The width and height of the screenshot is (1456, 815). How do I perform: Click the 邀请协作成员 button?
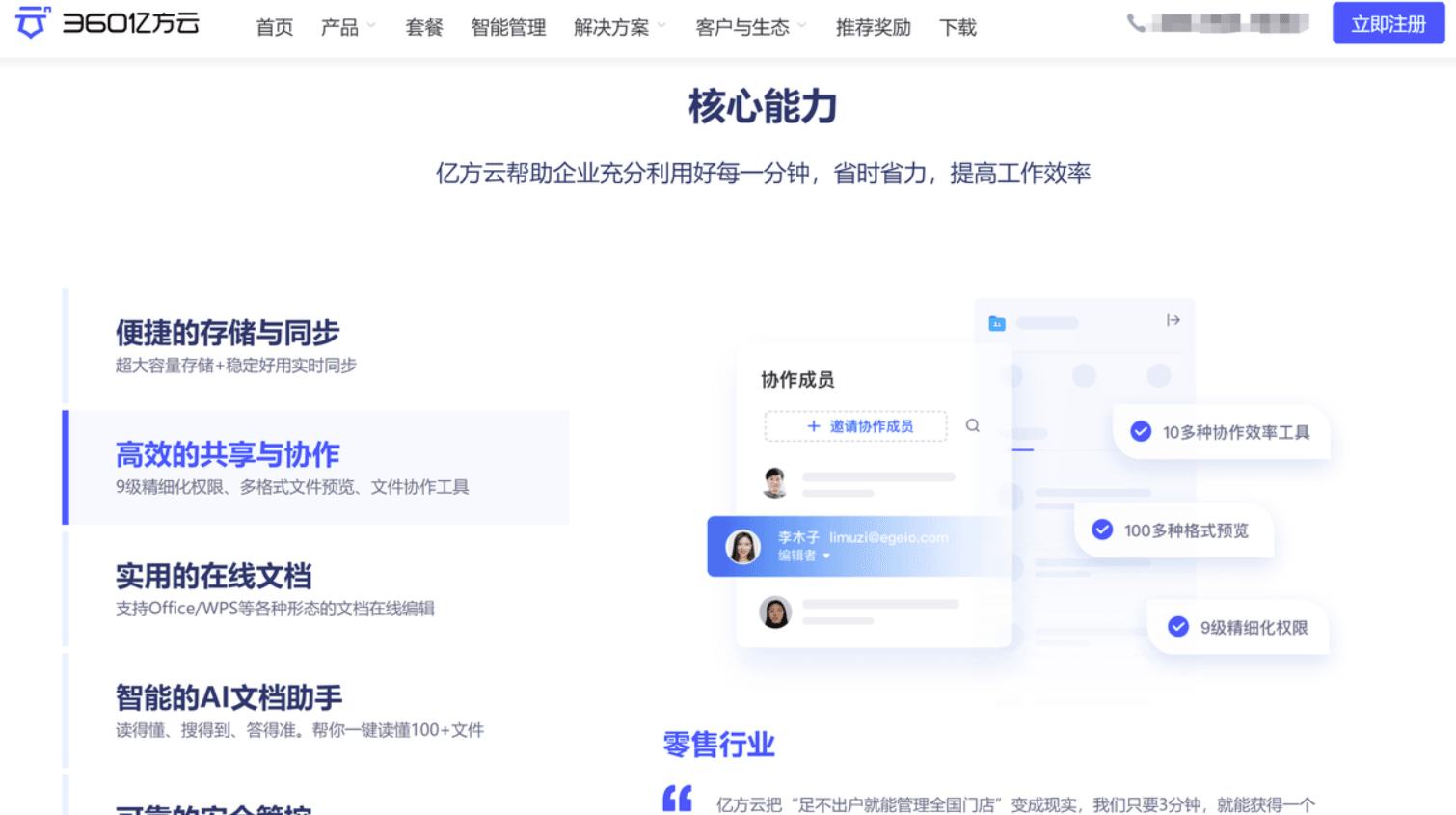pyautogui.click(x=856, y=425)
